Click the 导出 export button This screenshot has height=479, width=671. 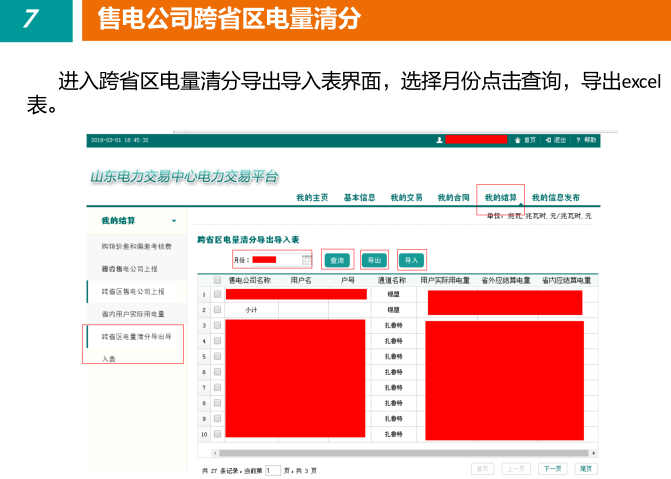[374, 260]
